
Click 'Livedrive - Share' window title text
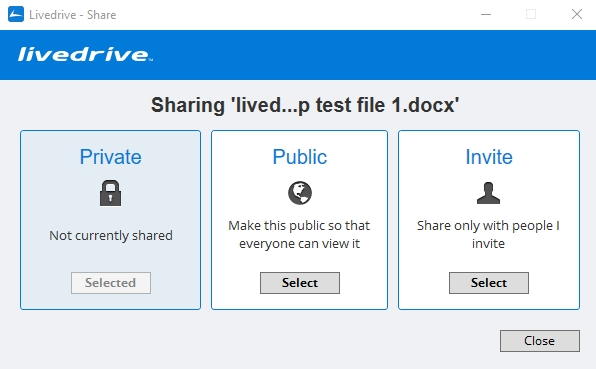tap(73, 15)
